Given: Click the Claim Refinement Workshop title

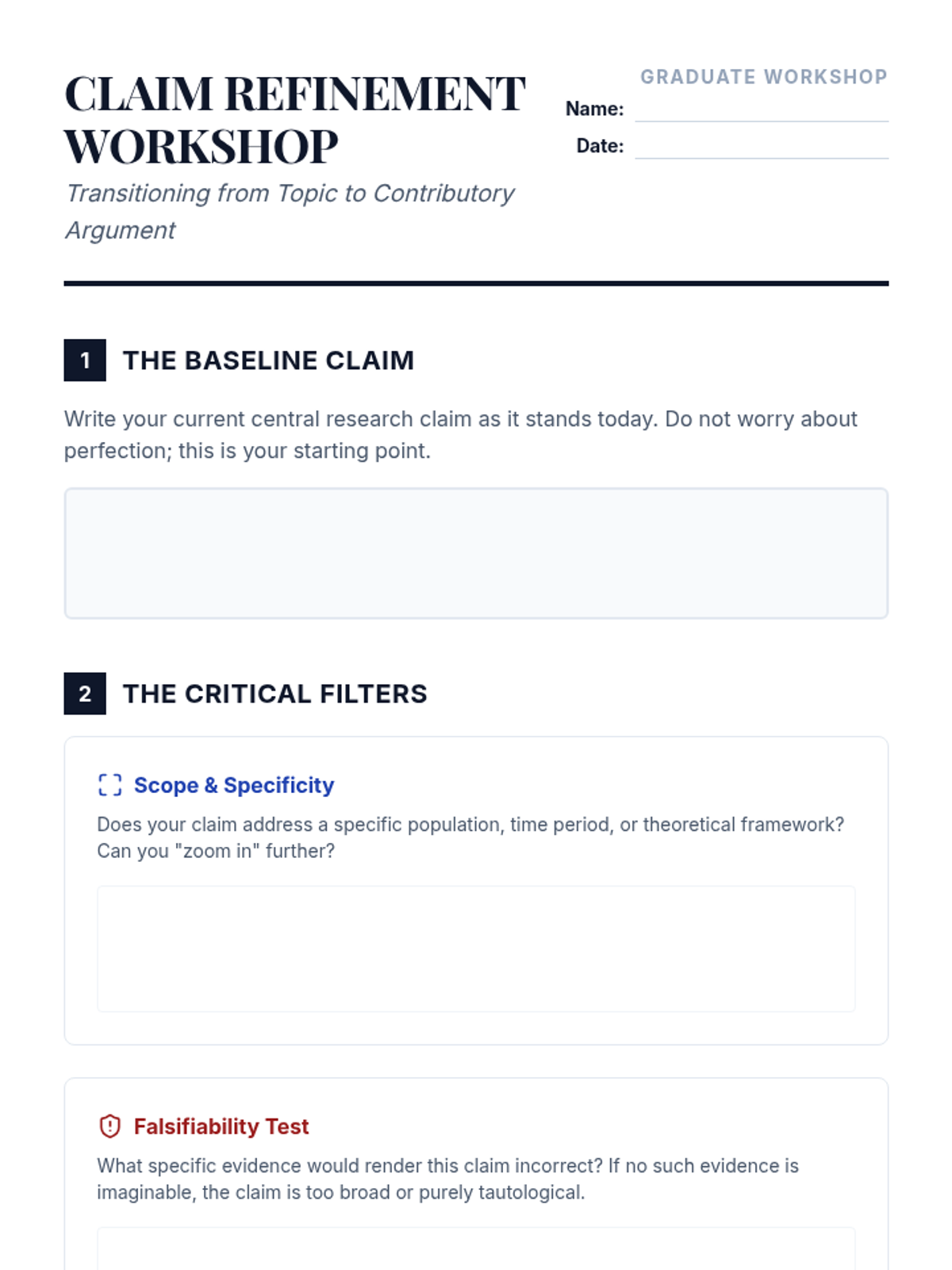Looking at the screenshot, I should [x=294, y=119].
